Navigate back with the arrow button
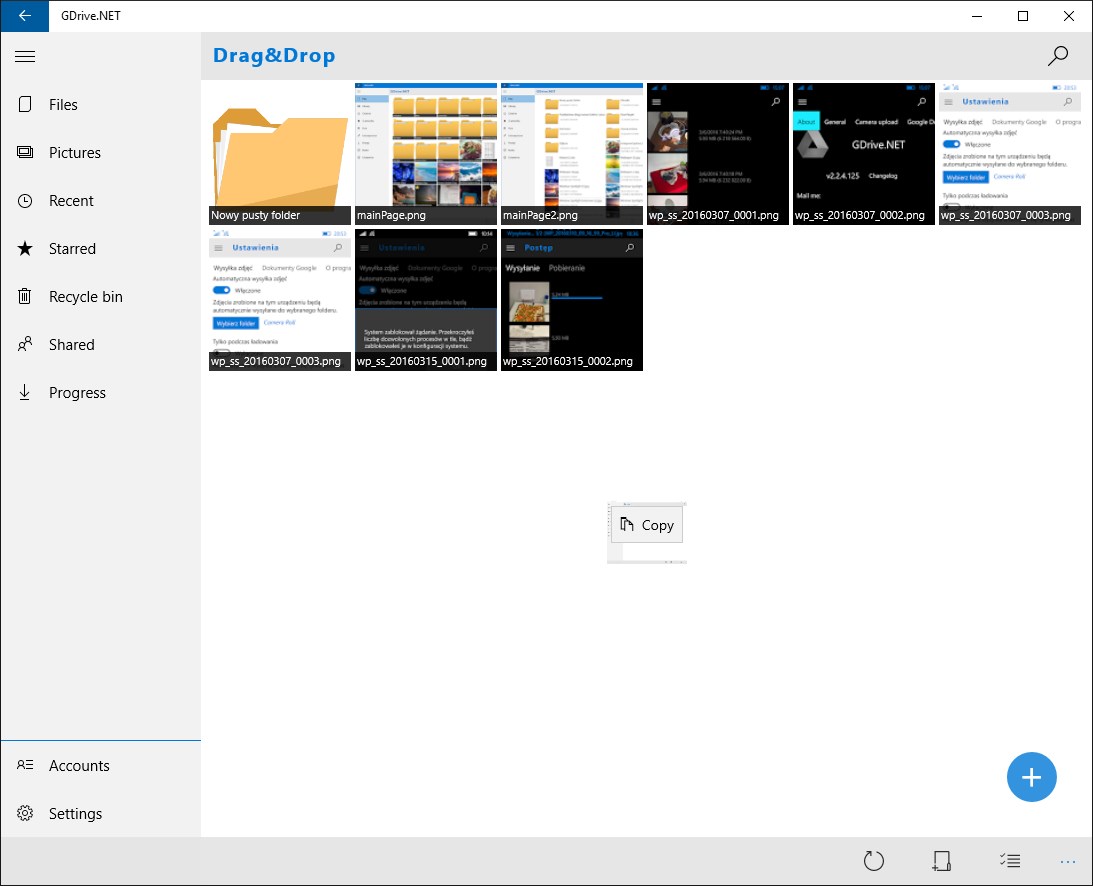Image resolution: width=1093 pixels, height=886 pixels. tap(24, 16)
